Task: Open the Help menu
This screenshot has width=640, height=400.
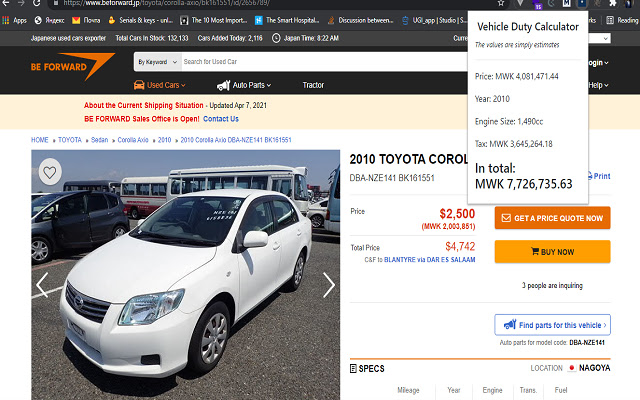Action: [599, 85]
